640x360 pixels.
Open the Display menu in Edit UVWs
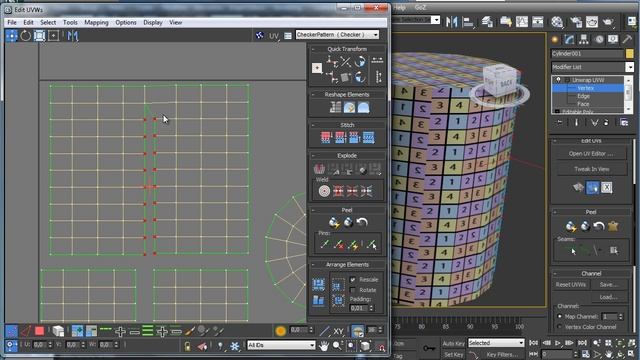(153, 22)
